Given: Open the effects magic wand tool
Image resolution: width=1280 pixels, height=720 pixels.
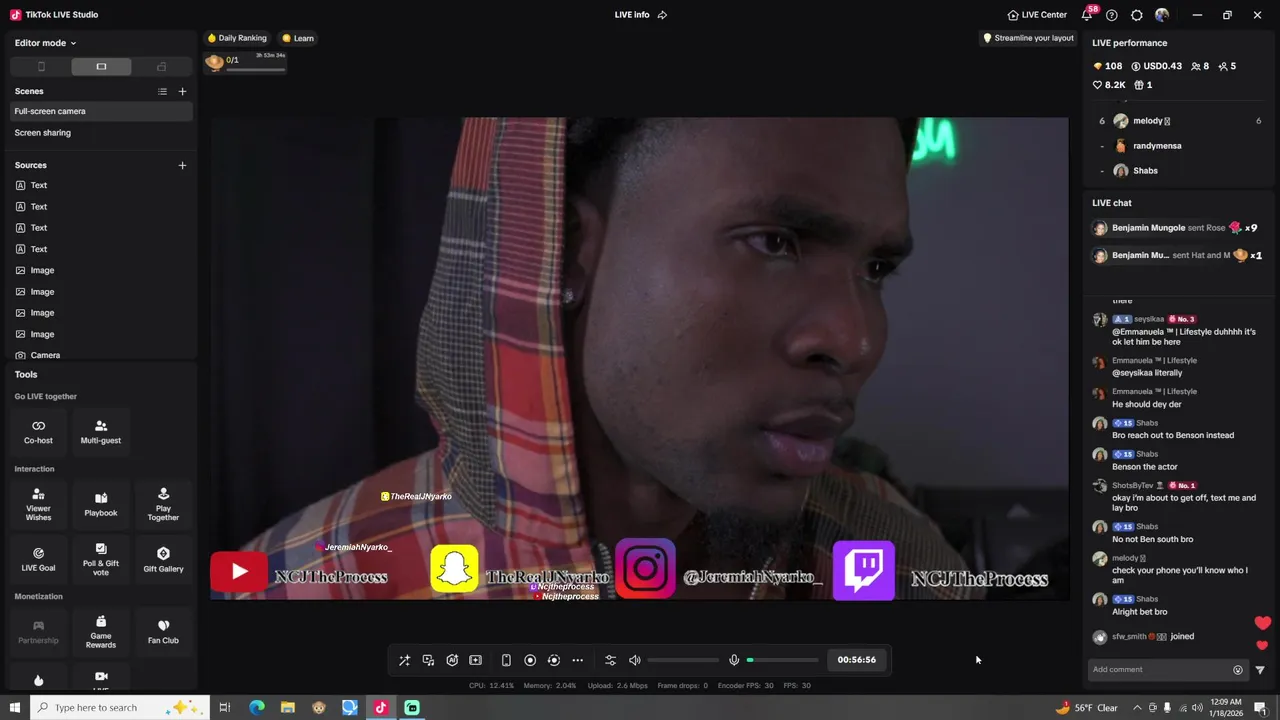Looking at the screenshot, I should click(404, 660).
